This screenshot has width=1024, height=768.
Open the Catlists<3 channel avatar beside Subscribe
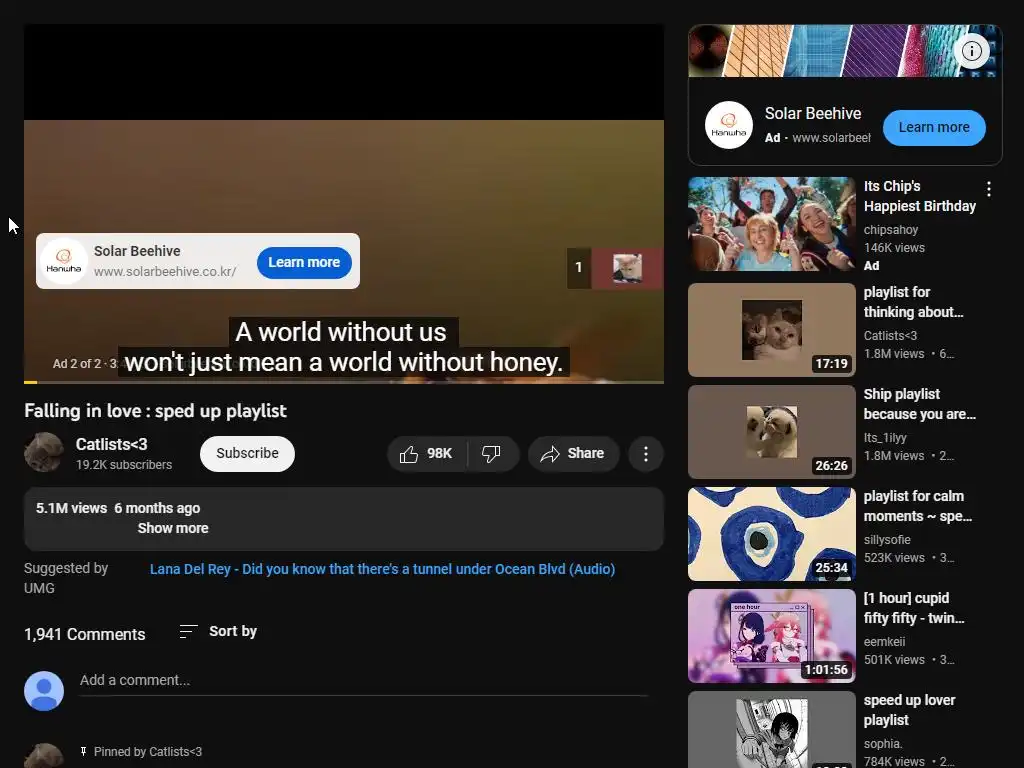44,452
